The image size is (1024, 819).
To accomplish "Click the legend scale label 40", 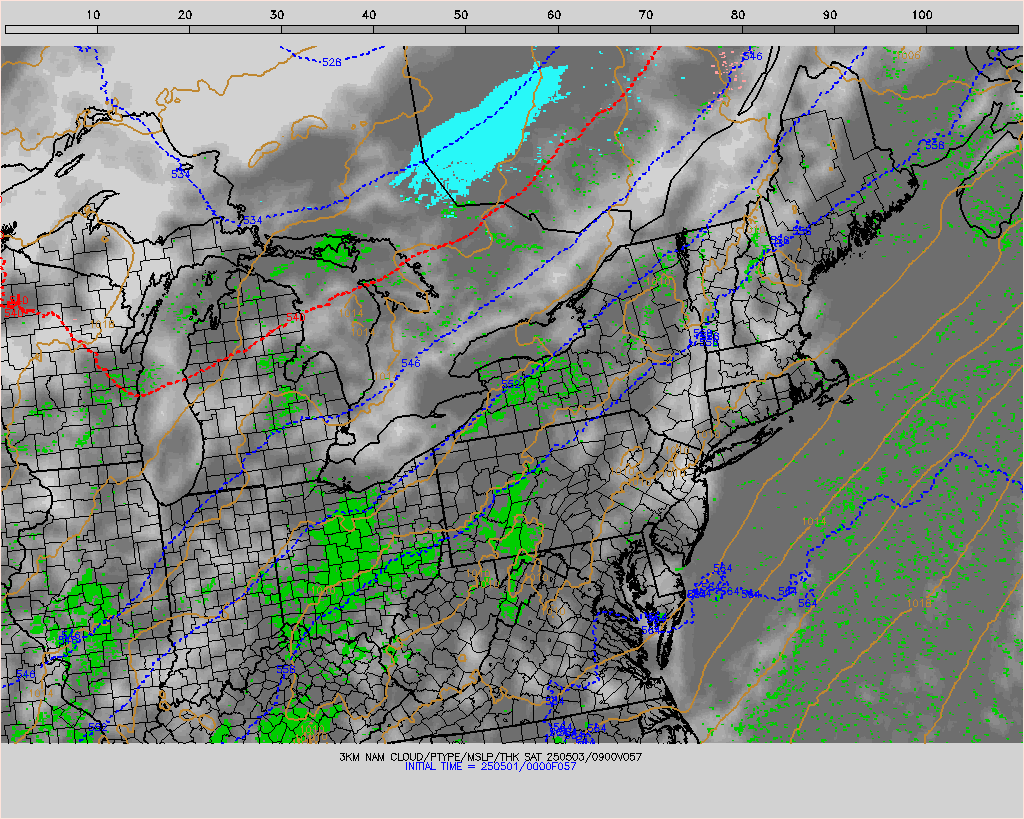I will (370, 14).
